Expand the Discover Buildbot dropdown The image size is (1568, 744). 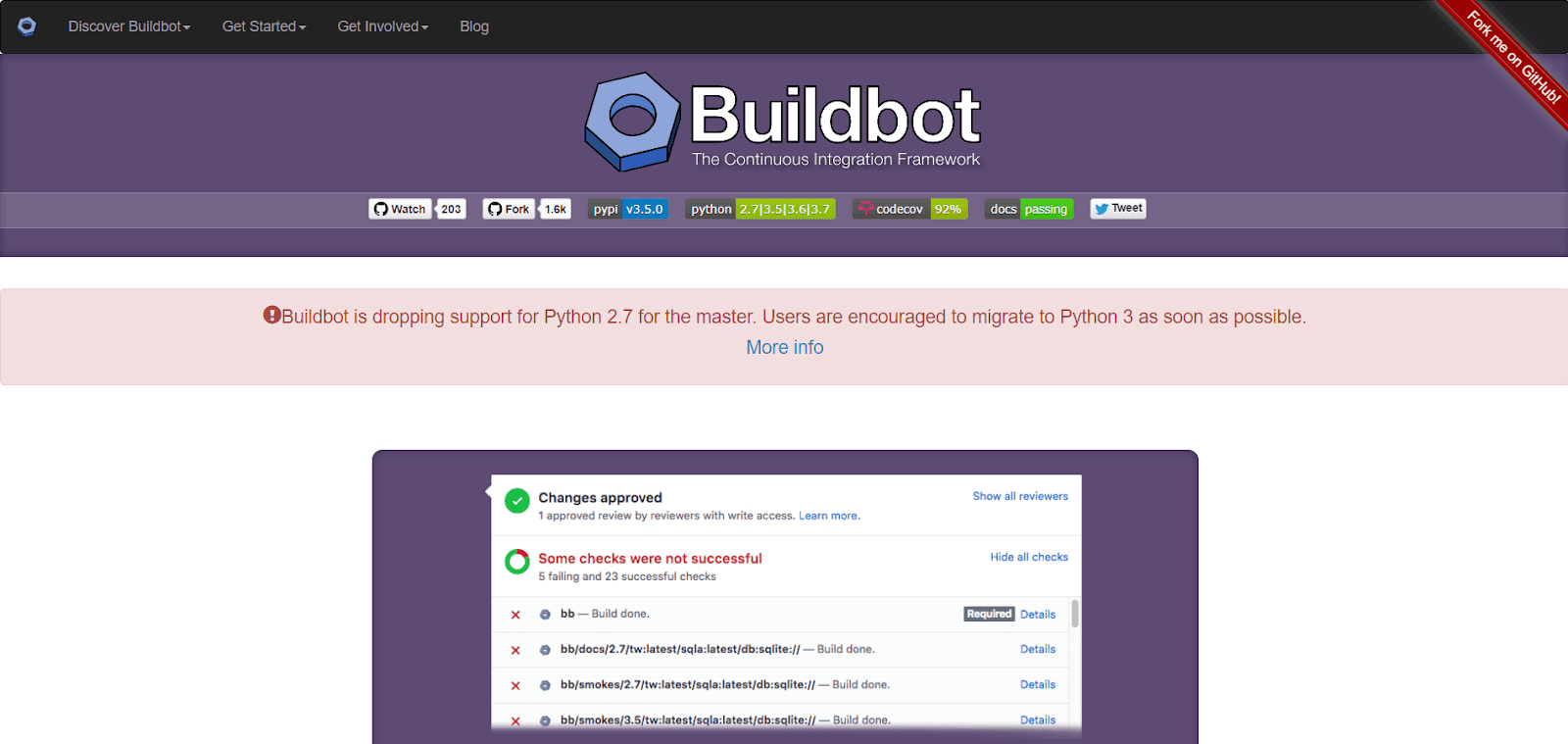pos(128,26)
